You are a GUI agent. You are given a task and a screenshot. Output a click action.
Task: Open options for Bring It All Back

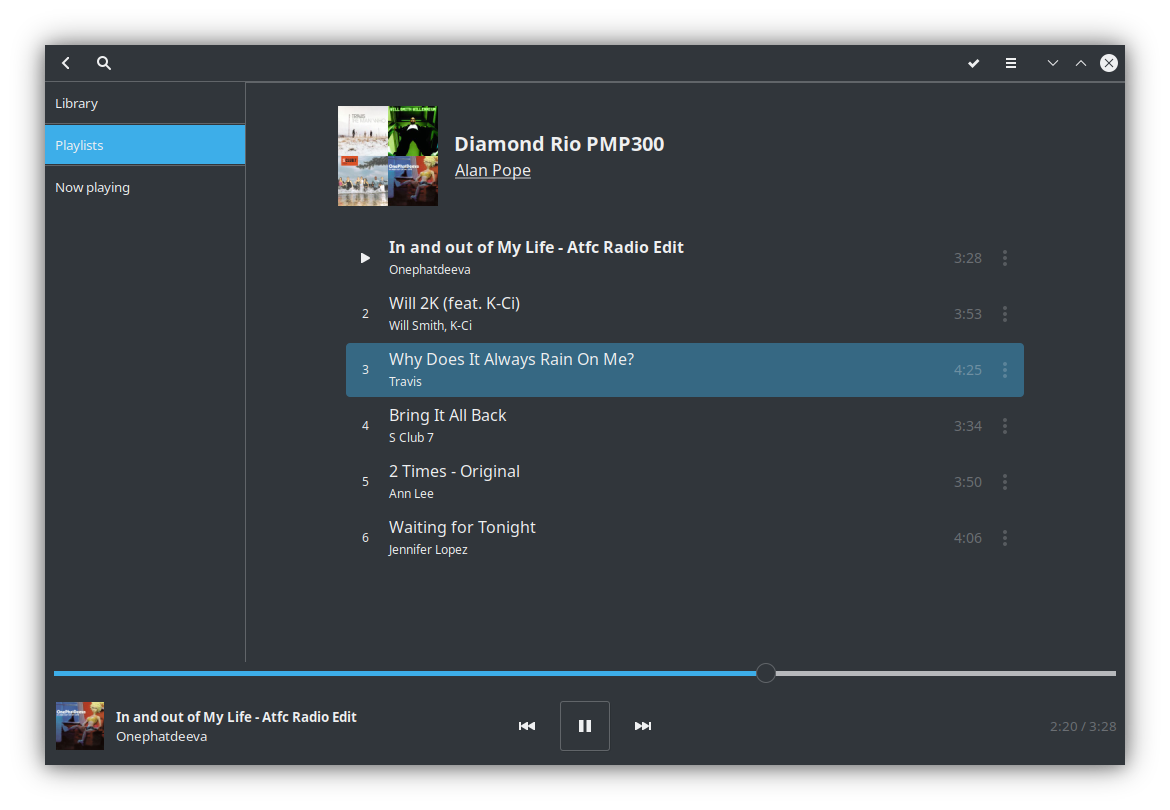tap(1005, 426)
